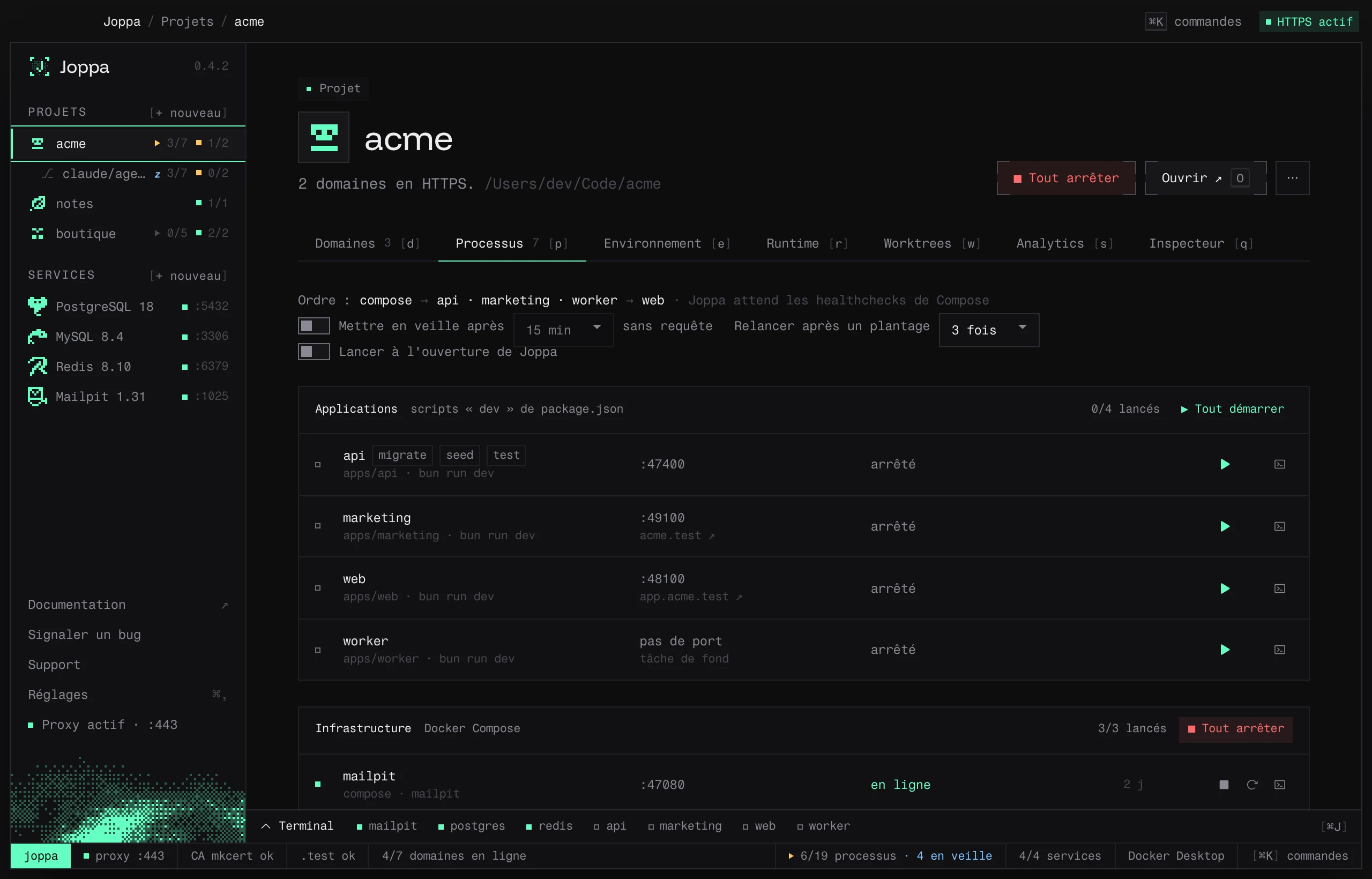Screen dimensions: 1372x879
Task: Select PostgreSQL 18 service
Action: [x=128, y=307]
